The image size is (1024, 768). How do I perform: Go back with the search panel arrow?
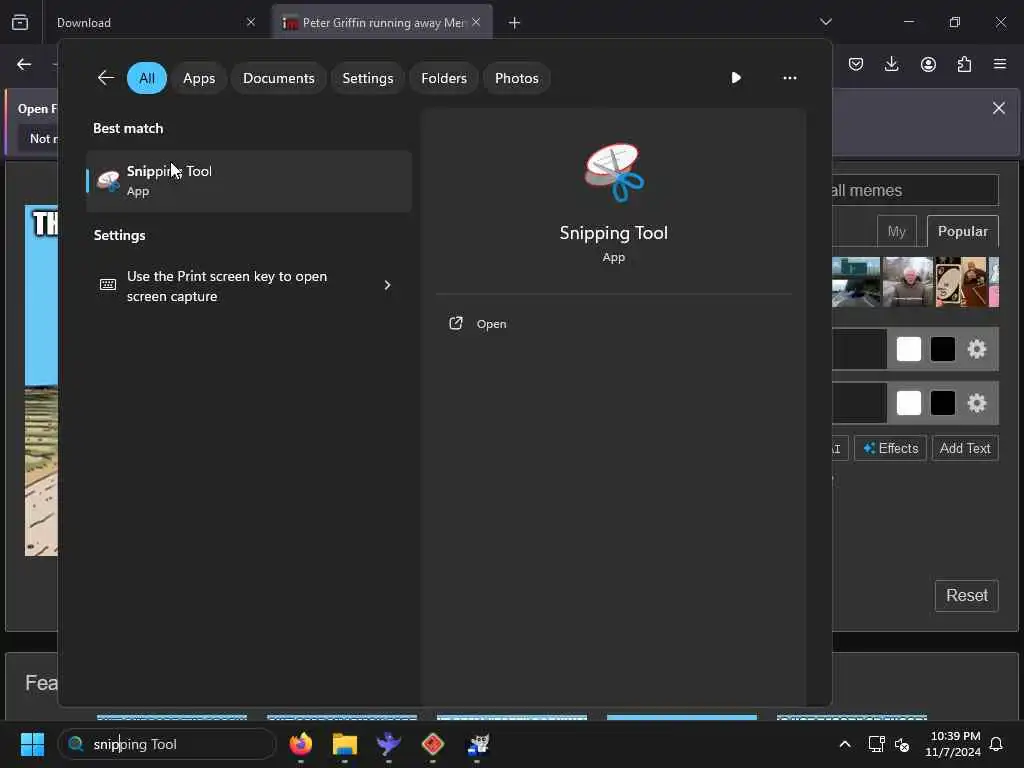pyautogui.click(x=106, y=78)
